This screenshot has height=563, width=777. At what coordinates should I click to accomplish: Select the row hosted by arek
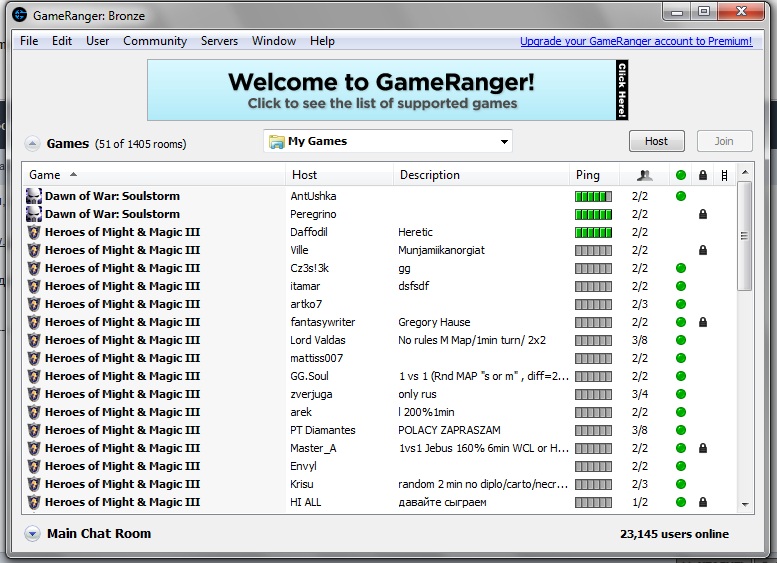click(x=380, y=412)
